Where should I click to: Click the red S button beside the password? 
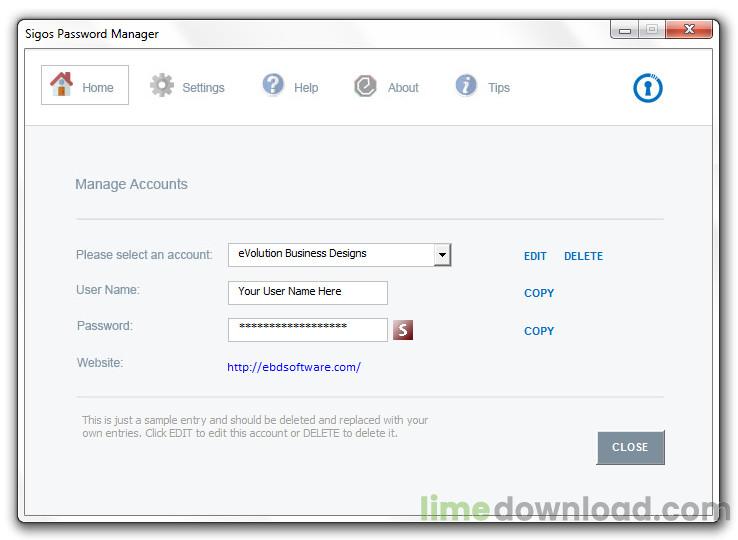coord(403,330)
